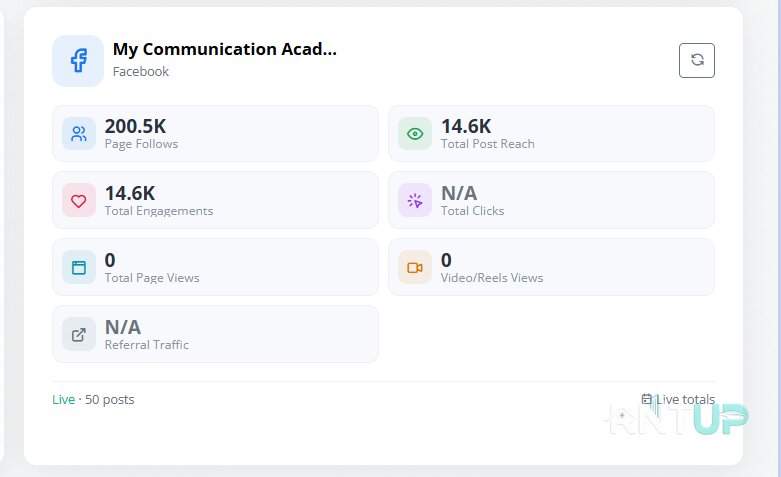781x477 pixels.
Task: Click the 50 posts count text
Action: tap(110, 399)
